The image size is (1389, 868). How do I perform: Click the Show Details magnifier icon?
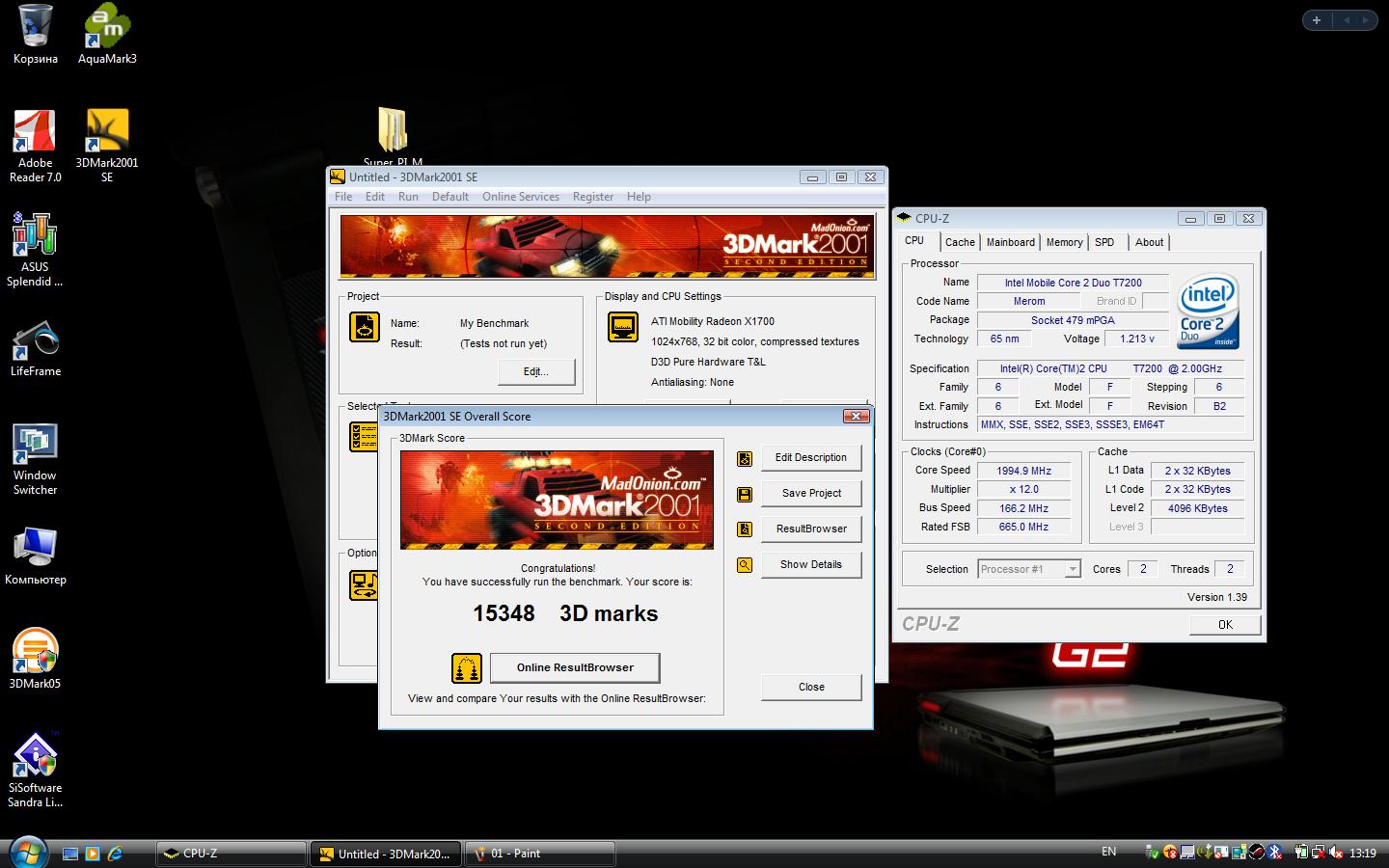(x=745, y=565)
